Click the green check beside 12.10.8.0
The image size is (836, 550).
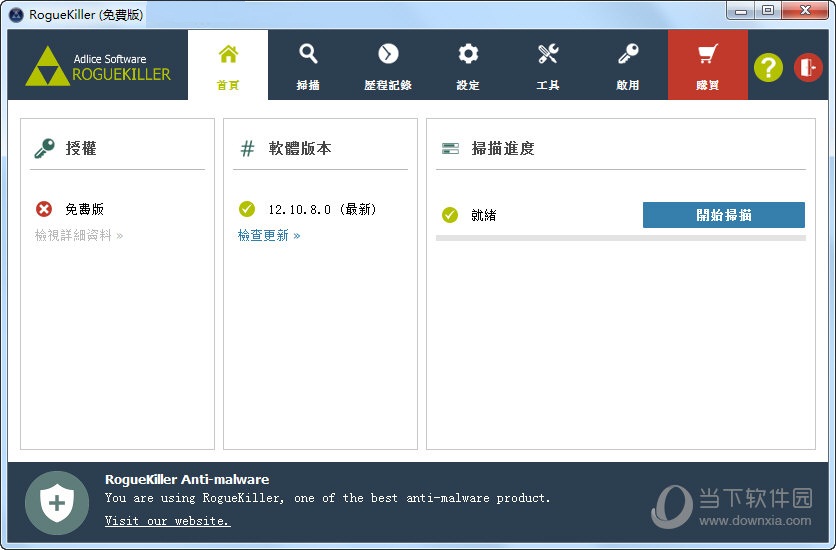point(247,209)
